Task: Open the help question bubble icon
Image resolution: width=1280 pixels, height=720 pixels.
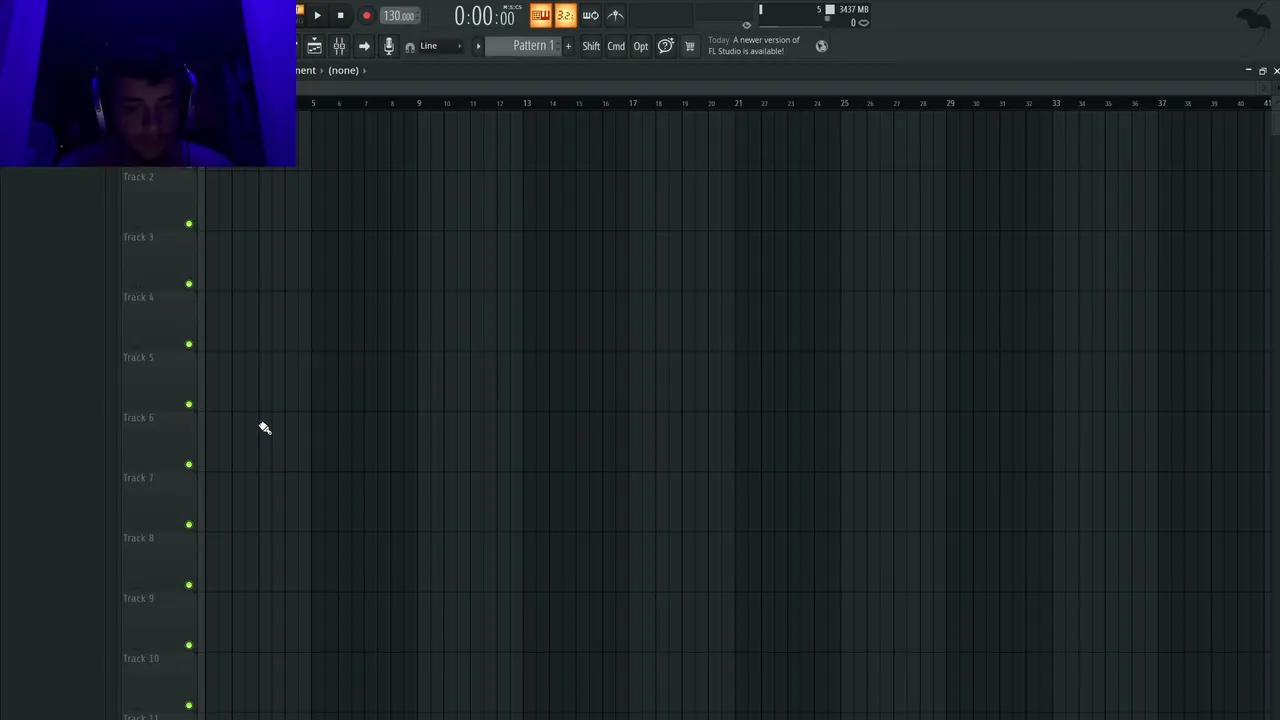Action: [x=665, y=46]
